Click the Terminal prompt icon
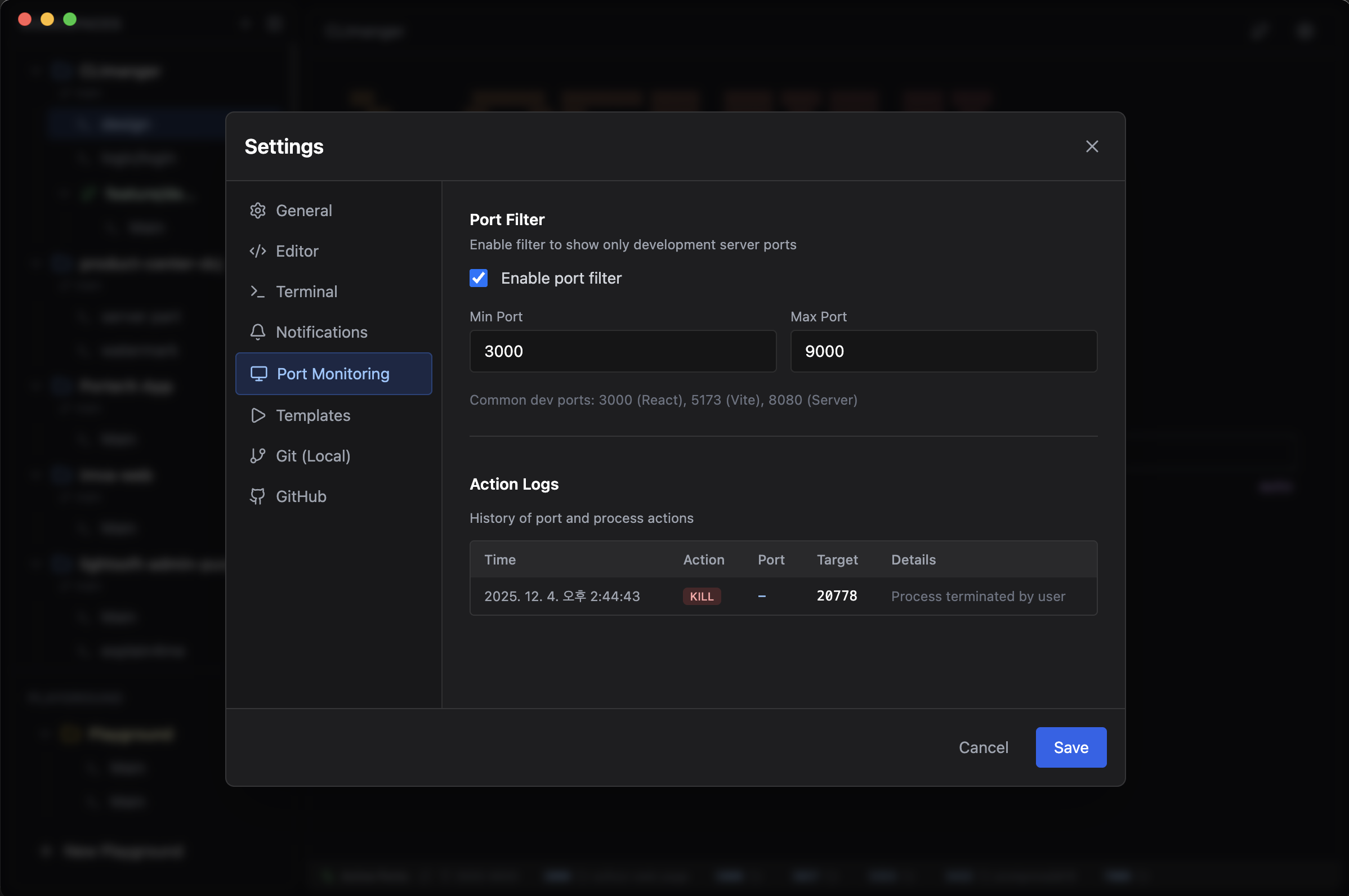1349x896 pixels. (258, 292)
